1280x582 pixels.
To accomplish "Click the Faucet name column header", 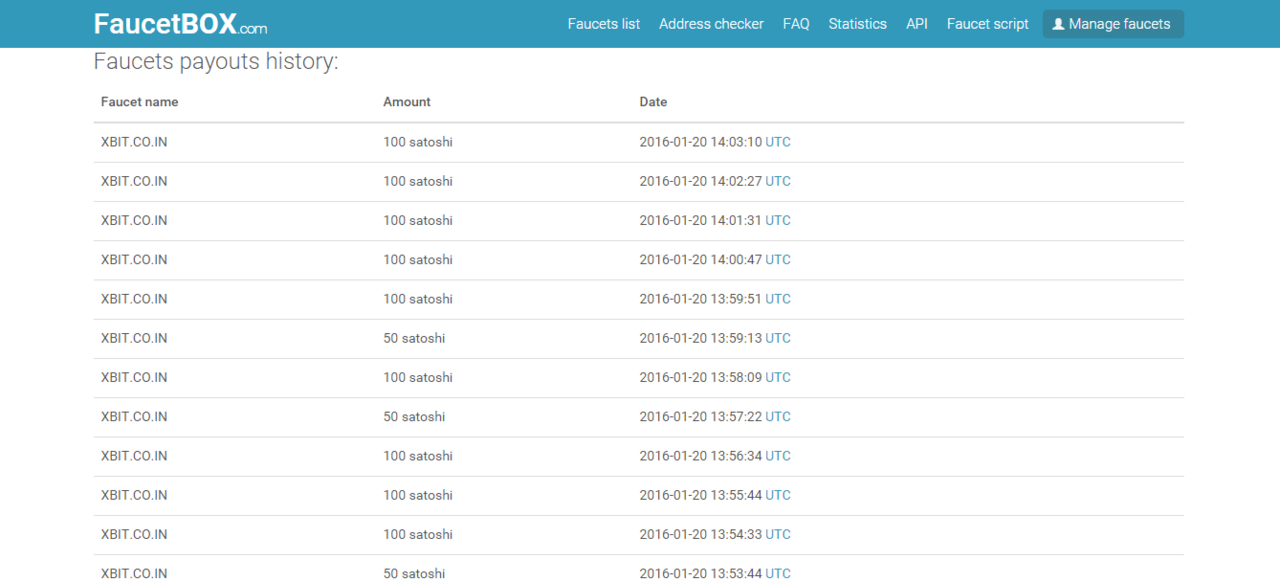I will [139, 102].
